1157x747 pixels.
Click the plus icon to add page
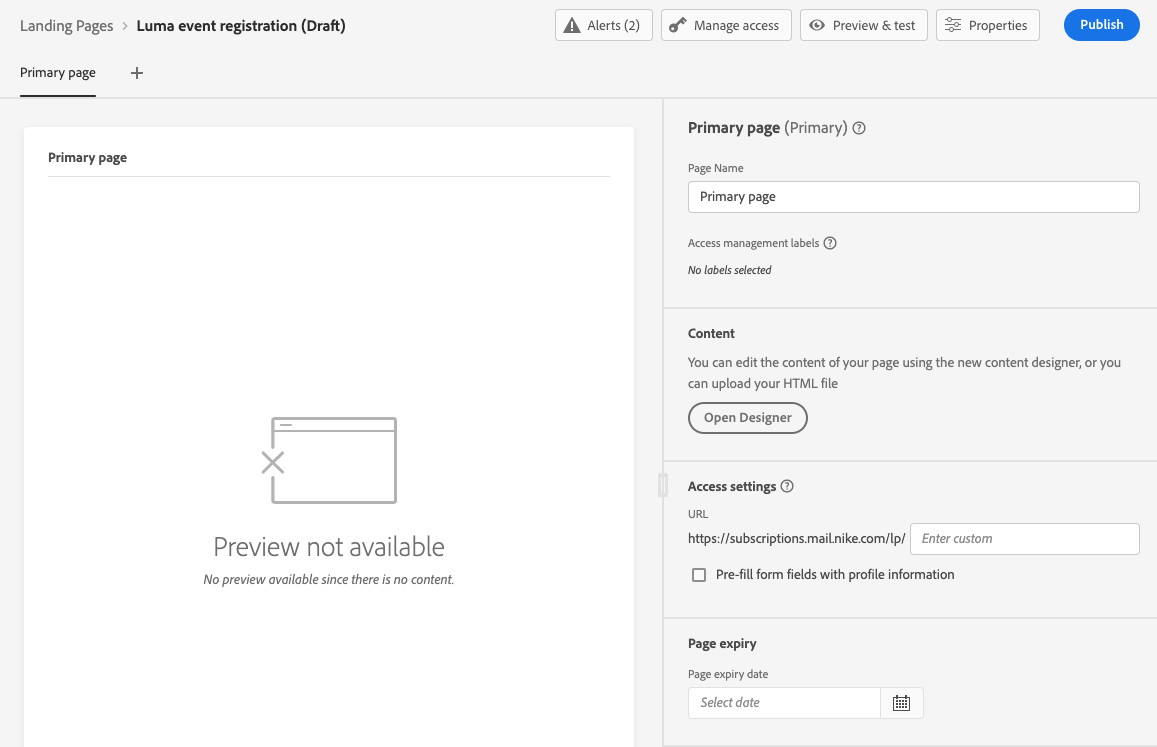click(137, 73)
